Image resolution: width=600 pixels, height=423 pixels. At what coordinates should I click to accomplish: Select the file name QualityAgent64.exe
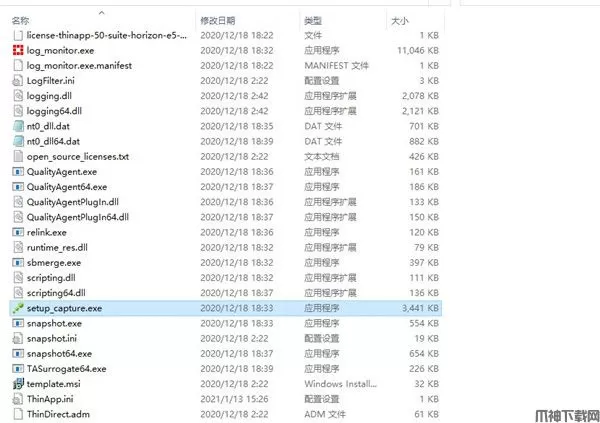click(67, 187)
